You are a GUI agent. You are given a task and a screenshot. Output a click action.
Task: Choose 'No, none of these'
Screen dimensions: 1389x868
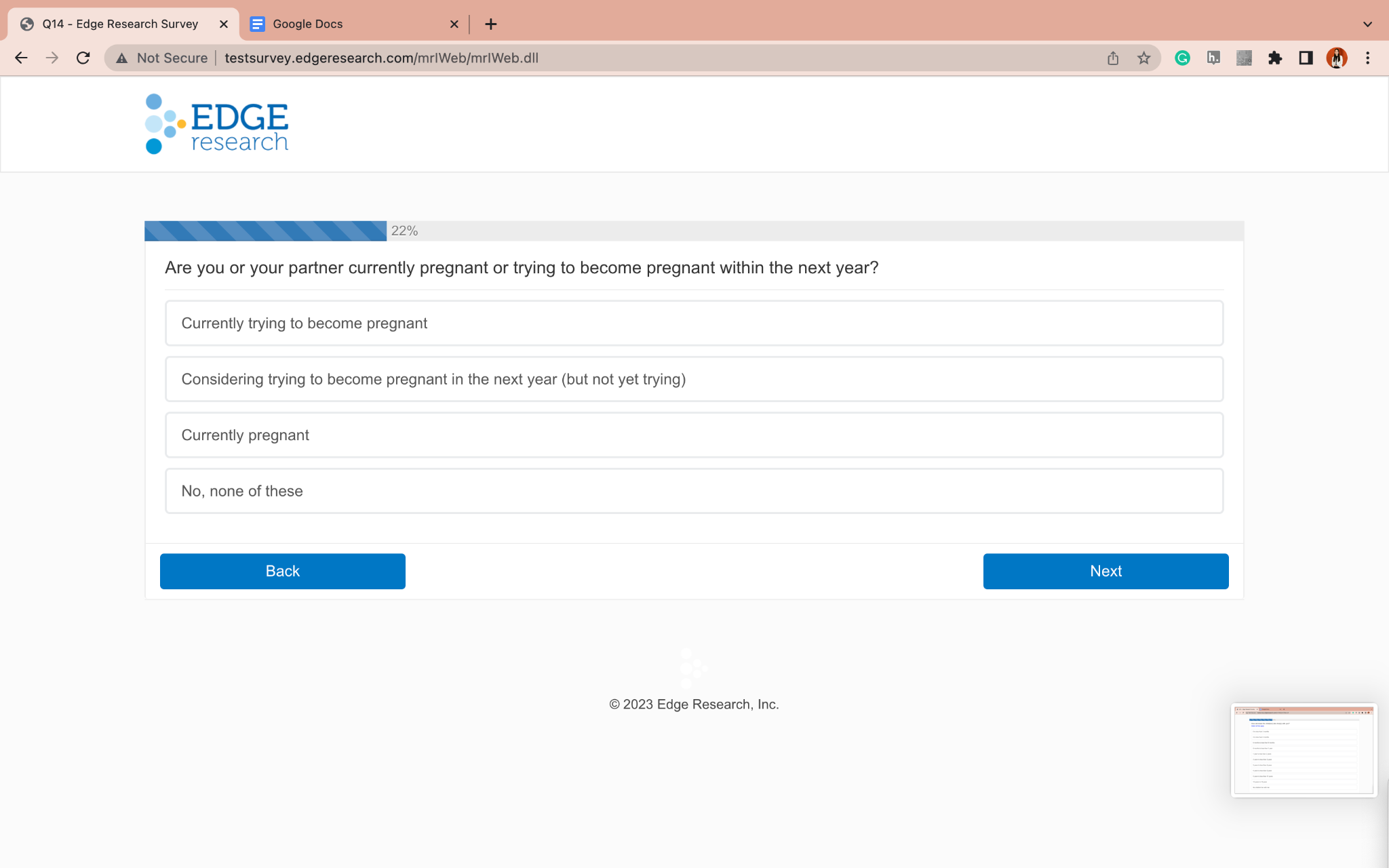pos(694,491)
